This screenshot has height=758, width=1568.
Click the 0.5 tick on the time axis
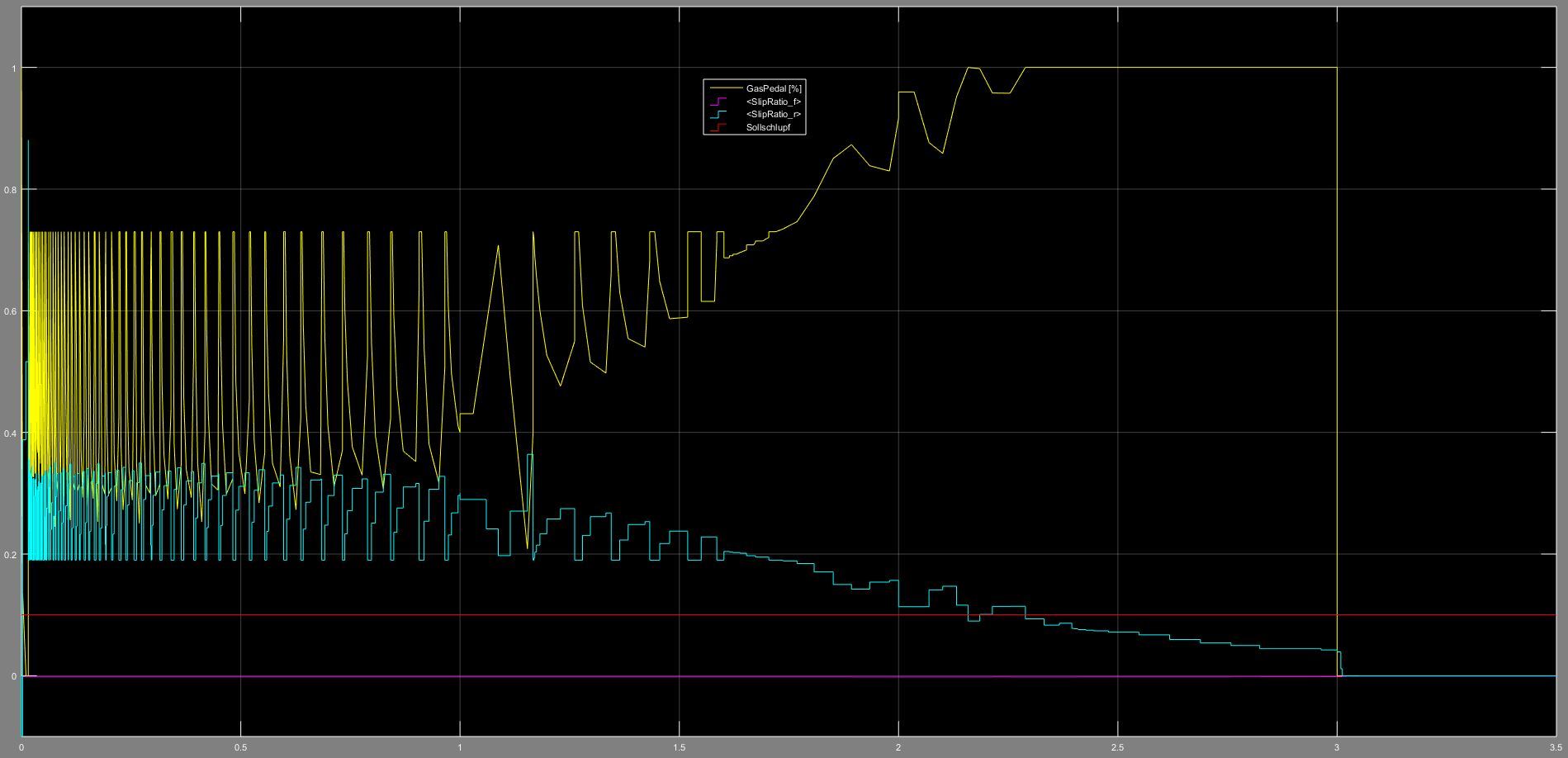240,746
